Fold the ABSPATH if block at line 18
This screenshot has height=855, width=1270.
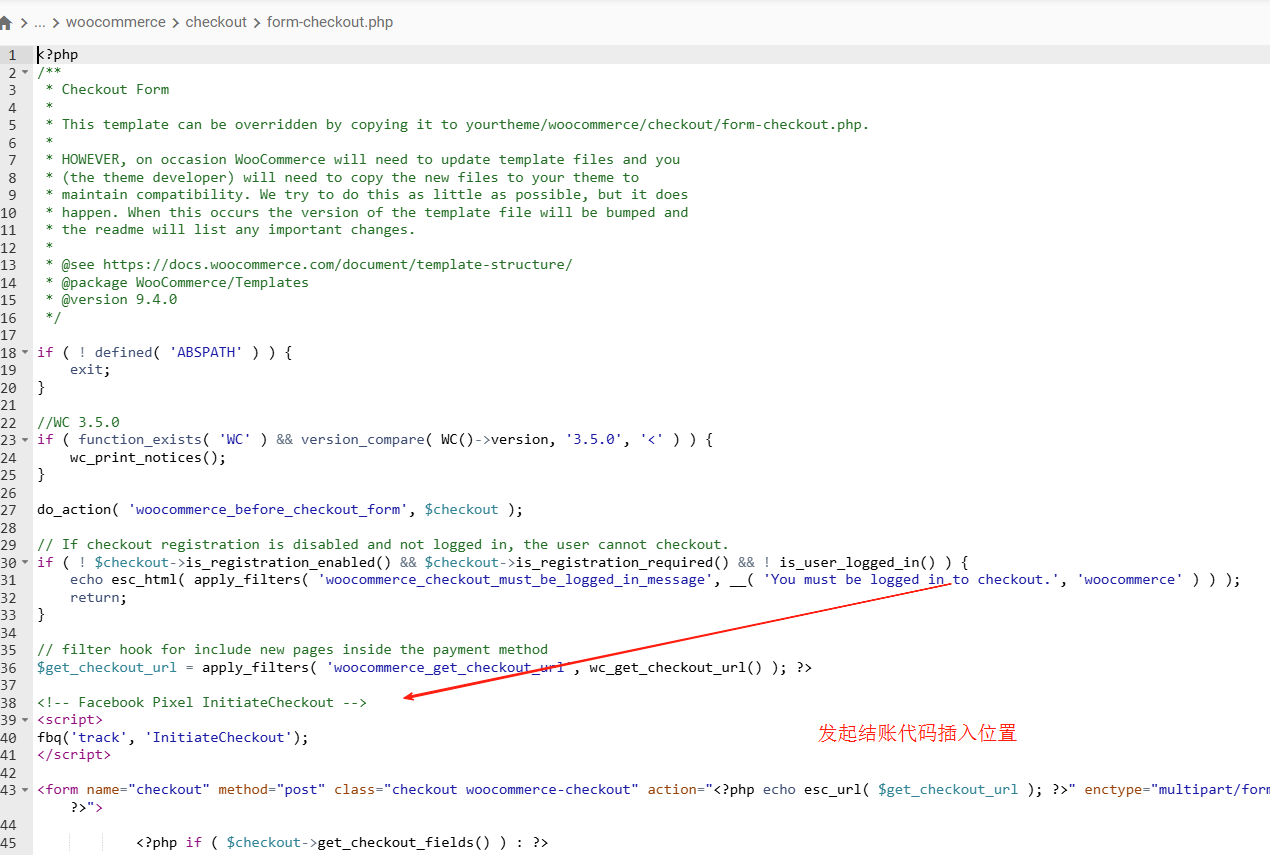(x=25, y=352)
